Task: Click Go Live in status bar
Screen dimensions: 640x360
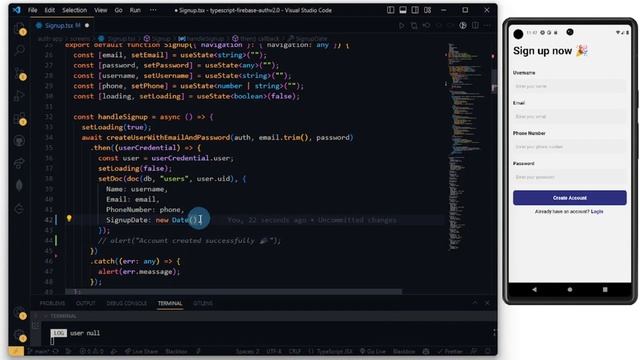Action: [373, 351]
